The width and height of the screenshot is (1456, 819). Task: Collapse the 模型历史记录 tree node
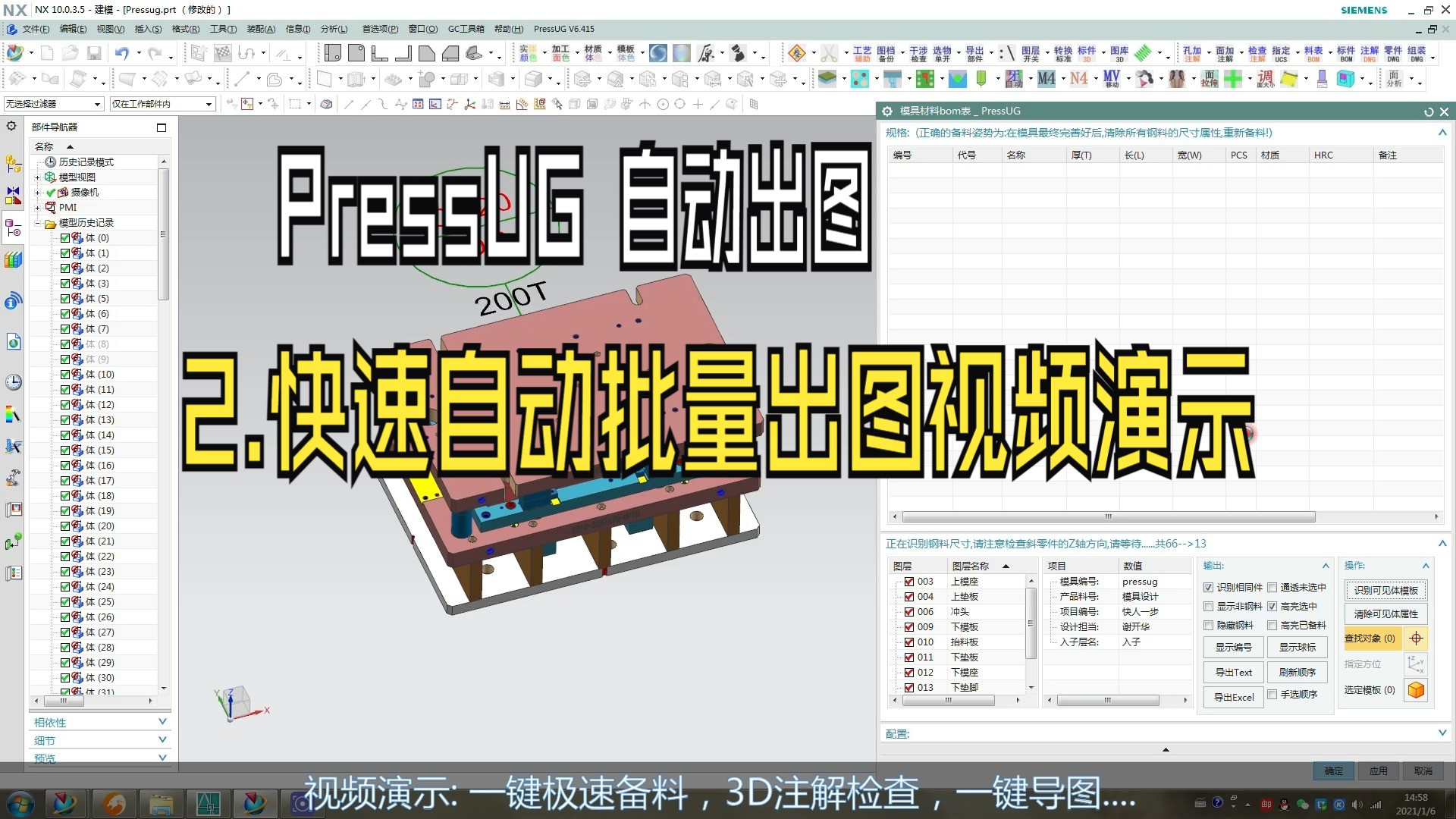pos(37,223)
